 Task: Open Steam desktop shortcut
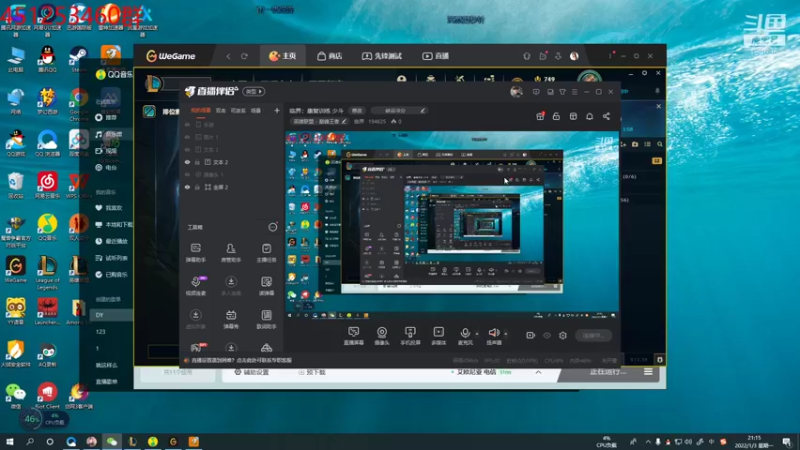coord(78,58)
